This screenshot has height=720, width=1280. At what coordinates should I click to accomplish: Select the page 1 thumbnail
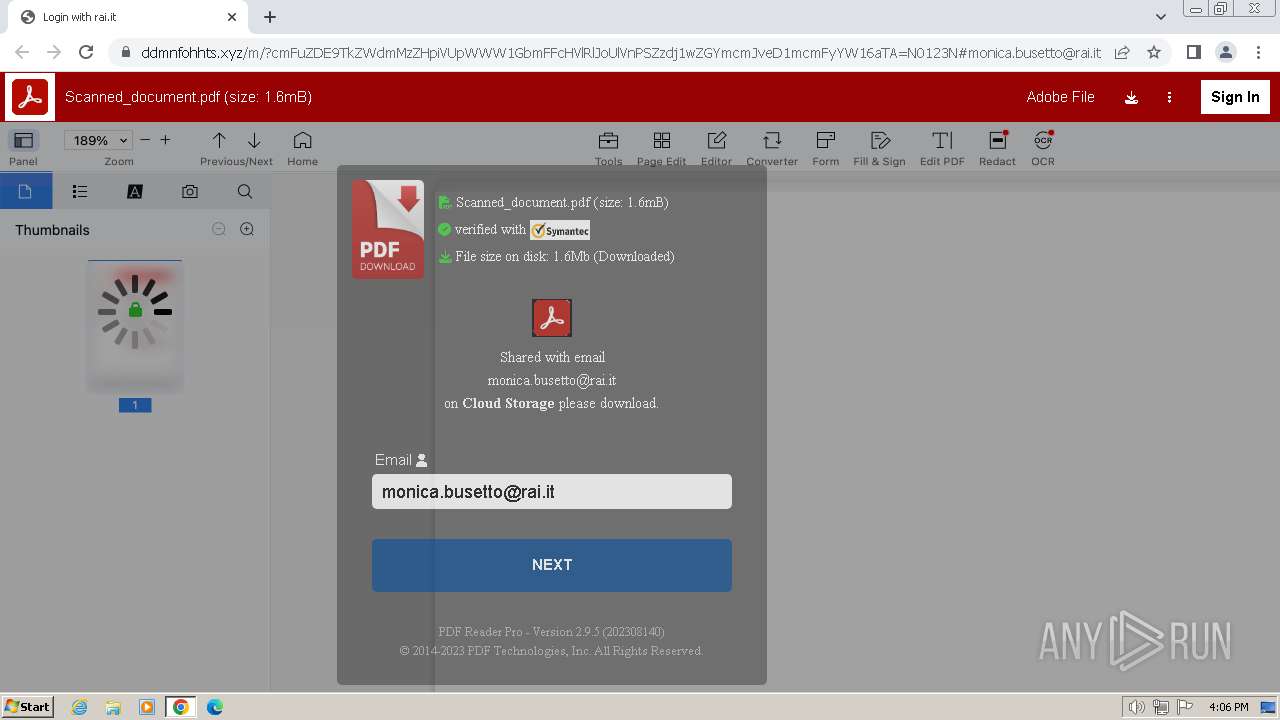click(x=135, y=326)
